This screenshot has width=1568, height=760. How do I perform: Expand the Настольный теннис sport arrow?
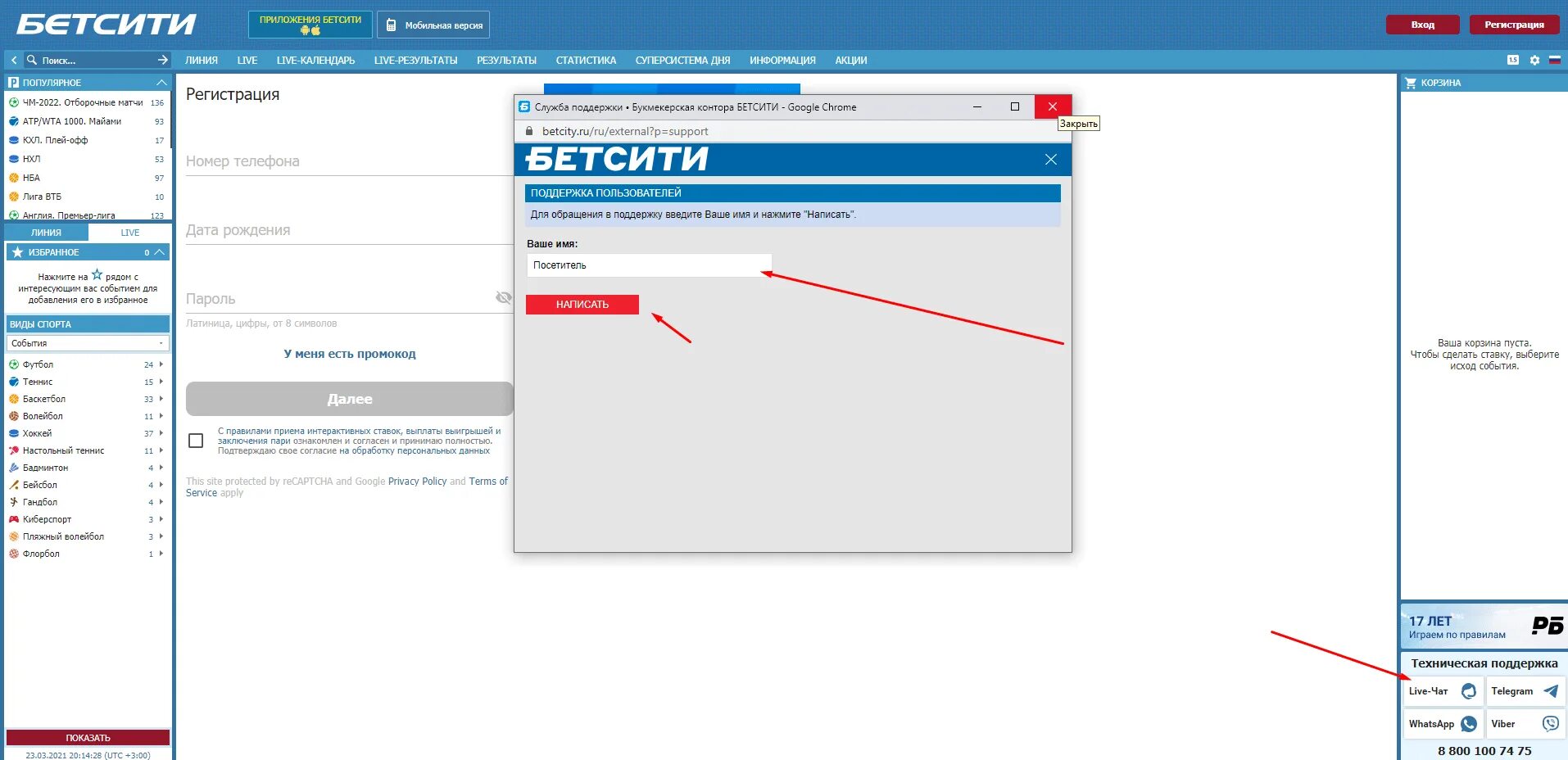[x=161, y=450]
